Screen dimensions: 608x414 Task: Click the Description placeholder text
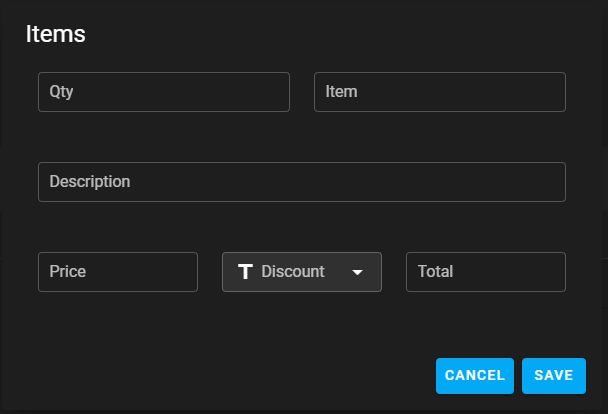[x=90, y=182]
